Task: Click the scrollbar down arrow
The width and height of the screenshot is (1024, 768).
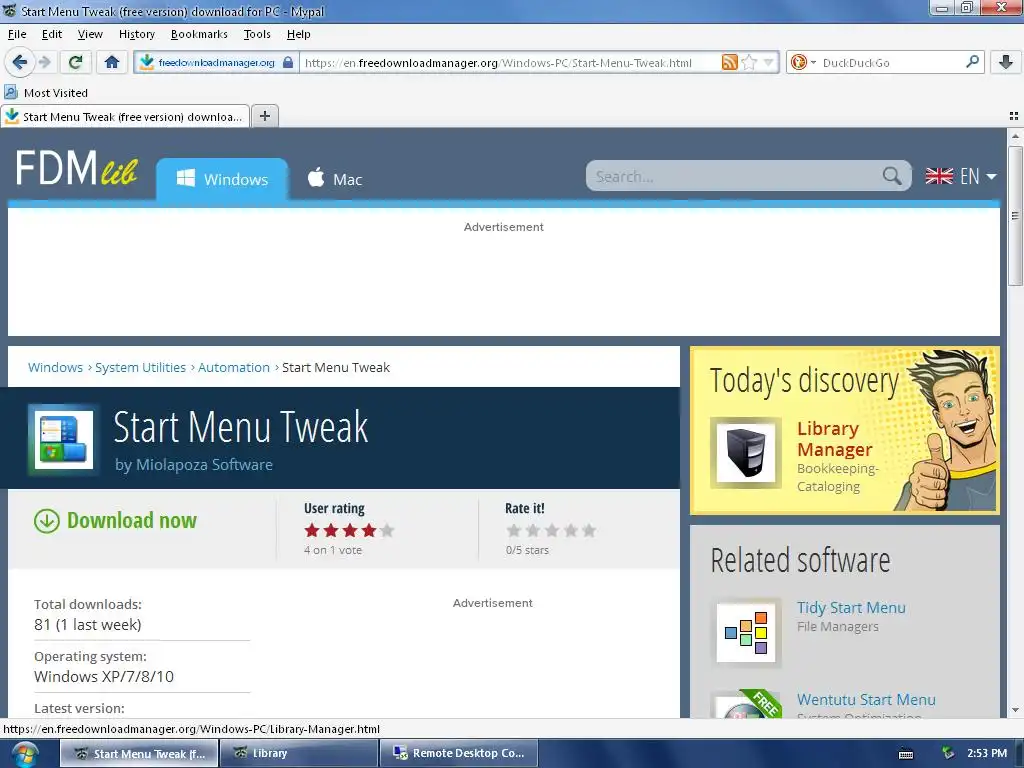Action: coord(1015,710)
